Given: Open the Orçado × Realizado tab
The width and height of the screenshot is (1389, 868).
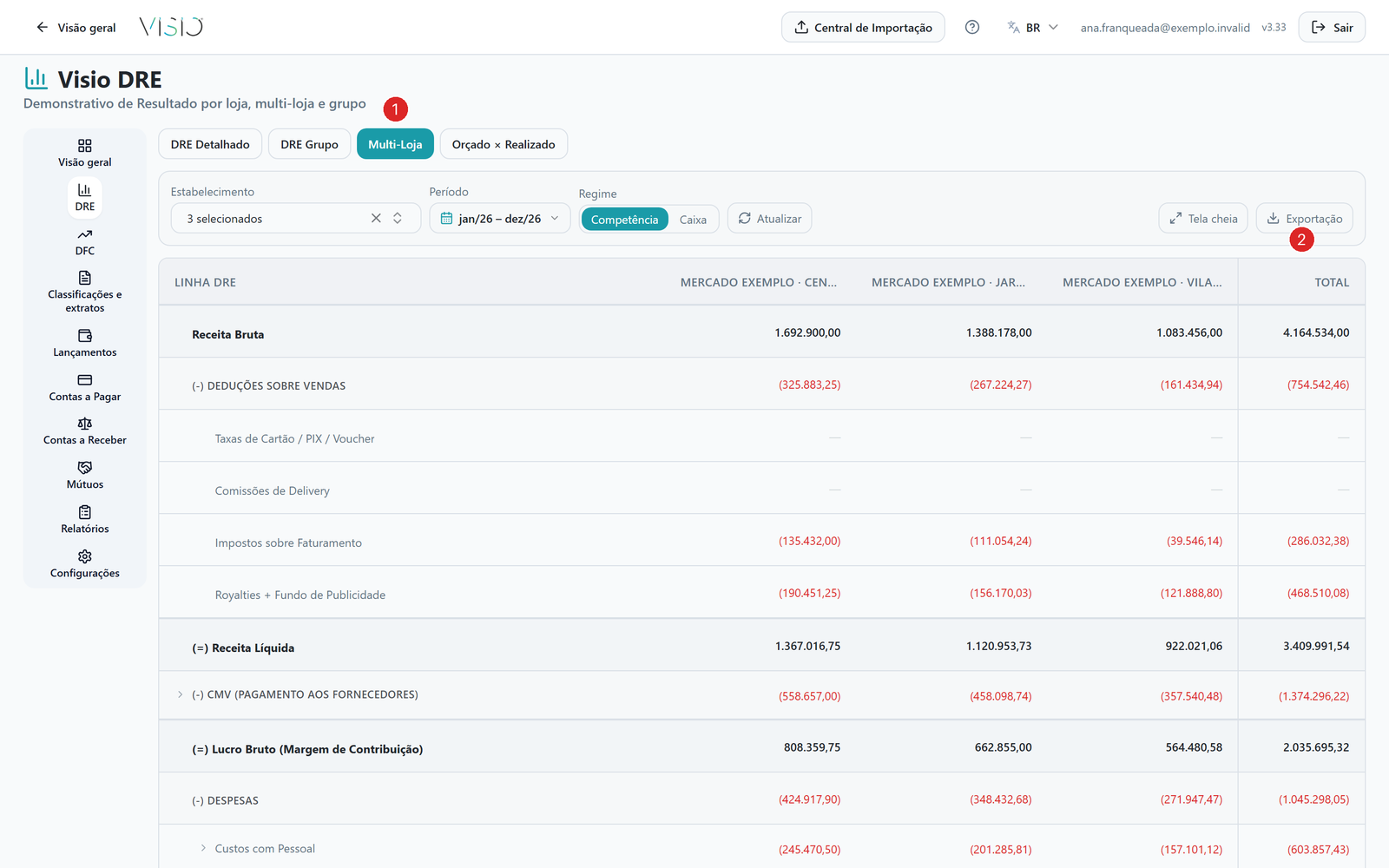Looking at the screenshot, I should (x=504, y=144).
